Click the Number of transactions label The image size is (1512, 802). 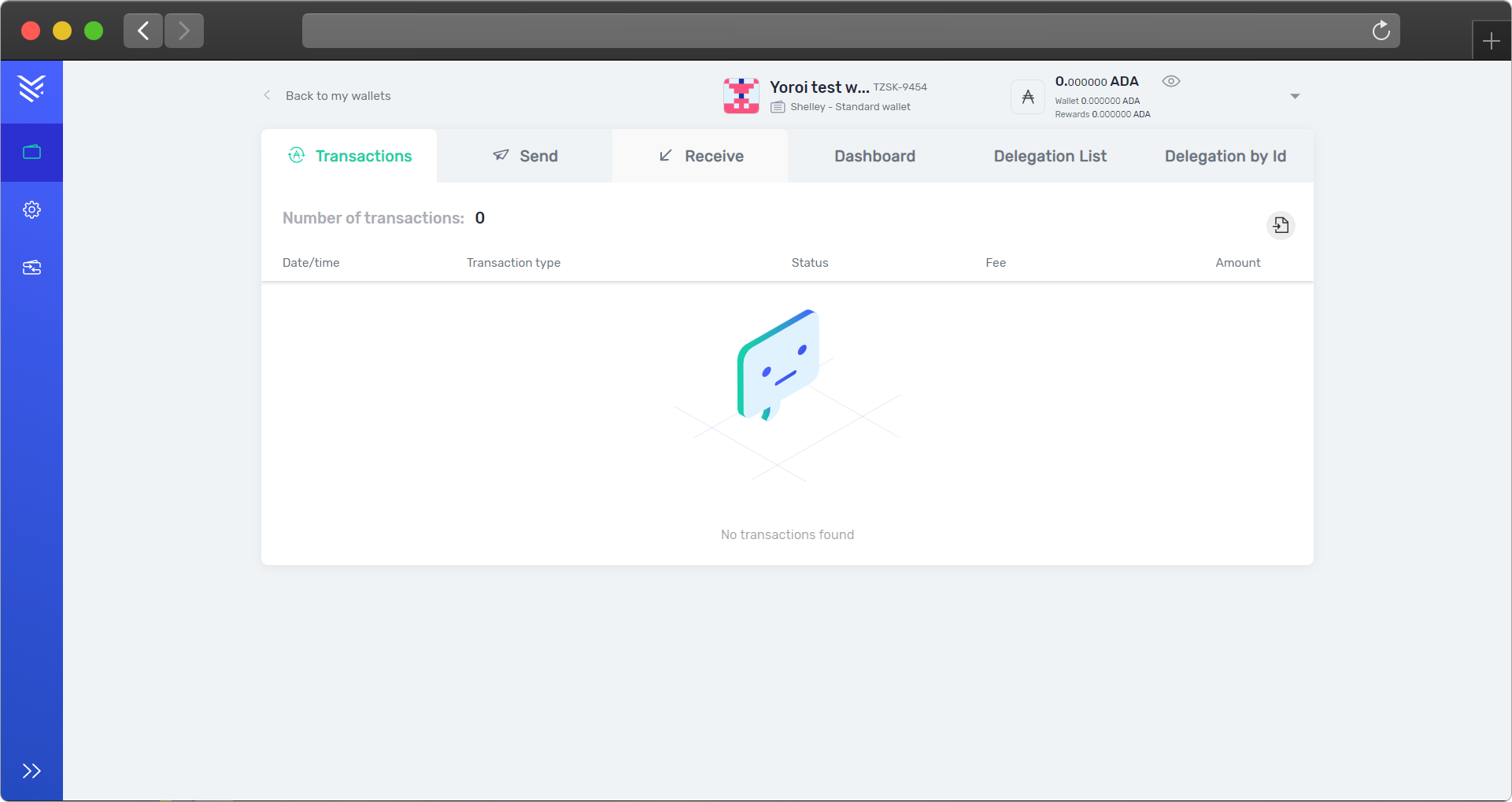[373, 218]
